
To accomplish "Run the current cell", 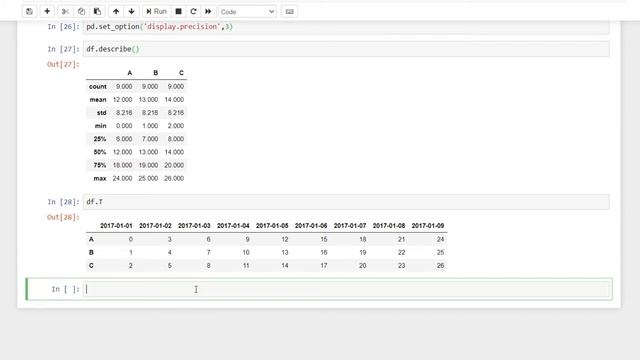I will (x=156, y=11).
